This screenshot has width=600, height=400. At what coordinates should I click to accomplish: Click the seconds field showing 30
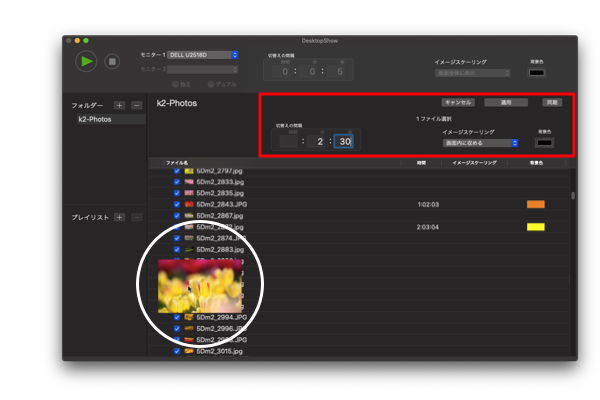point(344,142)
